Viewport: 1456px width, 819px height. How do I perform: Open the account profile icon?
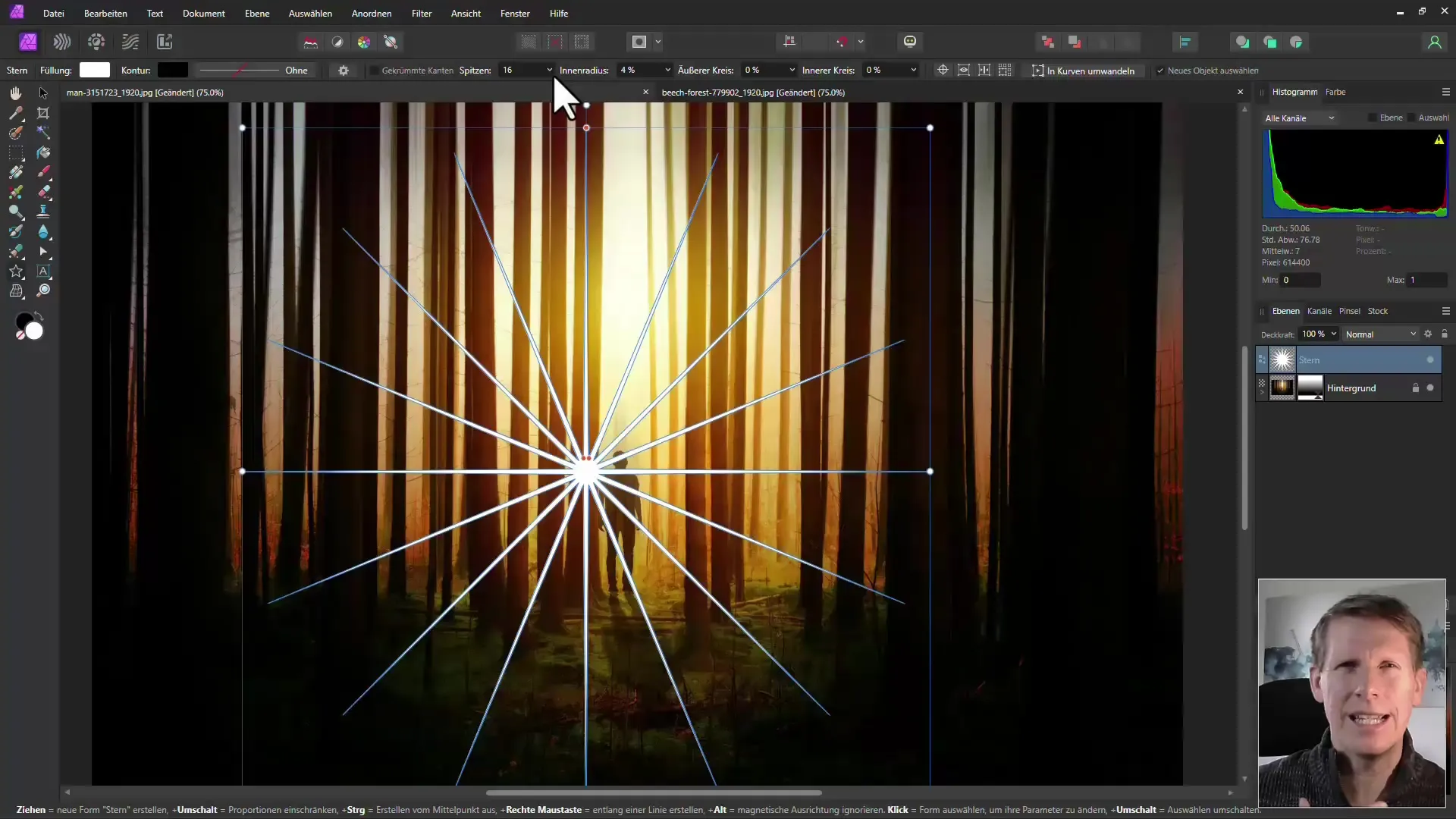point(1434,42)
